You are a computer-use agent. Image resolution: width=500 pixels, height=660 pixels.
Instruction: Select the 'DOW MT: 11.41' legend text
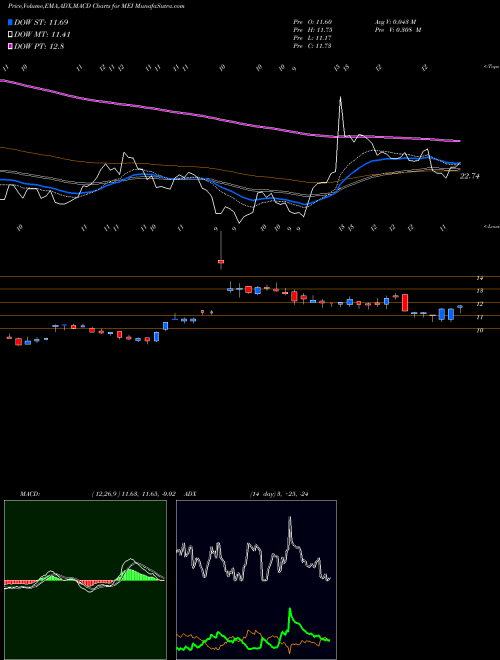pos(42,35)
